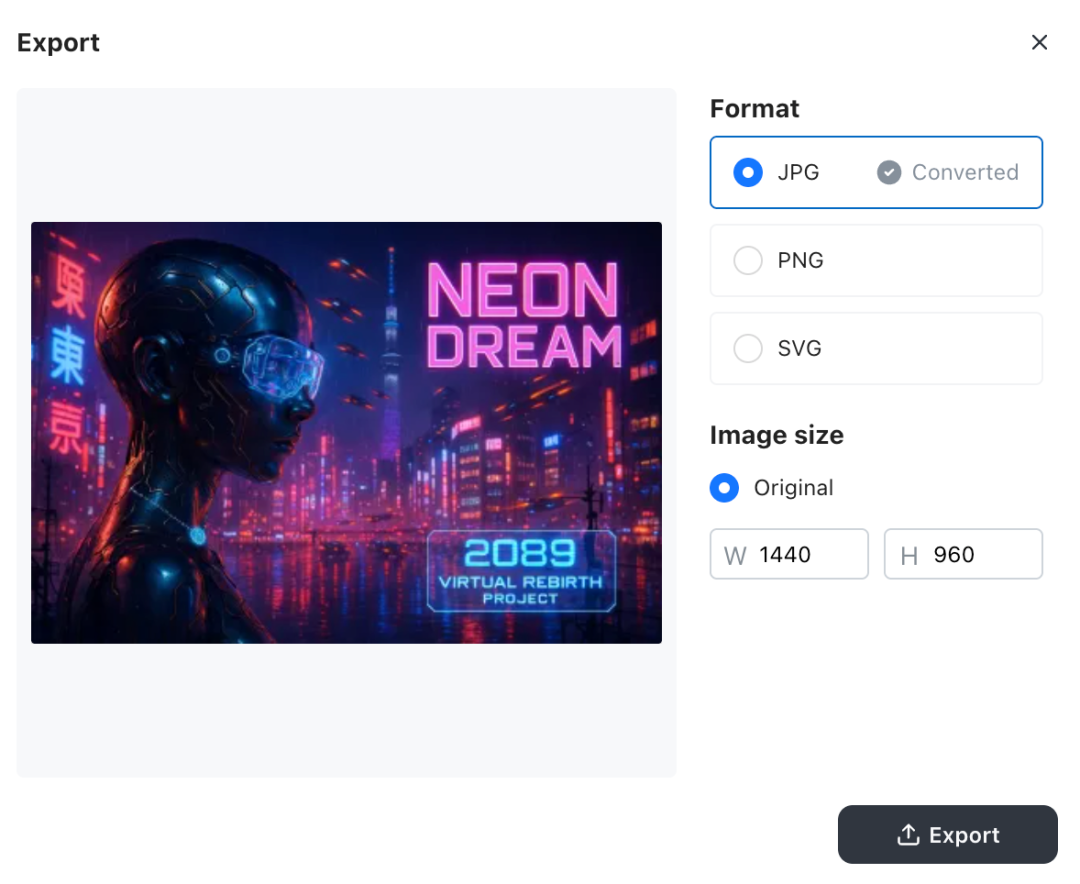The width and height of the screenshot is (1080, 884).
Task: Click the W prefix in the width box
Action: pyautogui.click(x=735, y=555)
